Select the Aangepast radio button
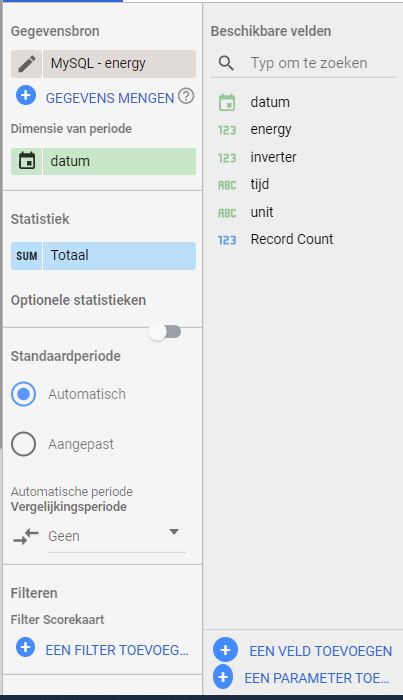The image size is (403, 700). 24,444
